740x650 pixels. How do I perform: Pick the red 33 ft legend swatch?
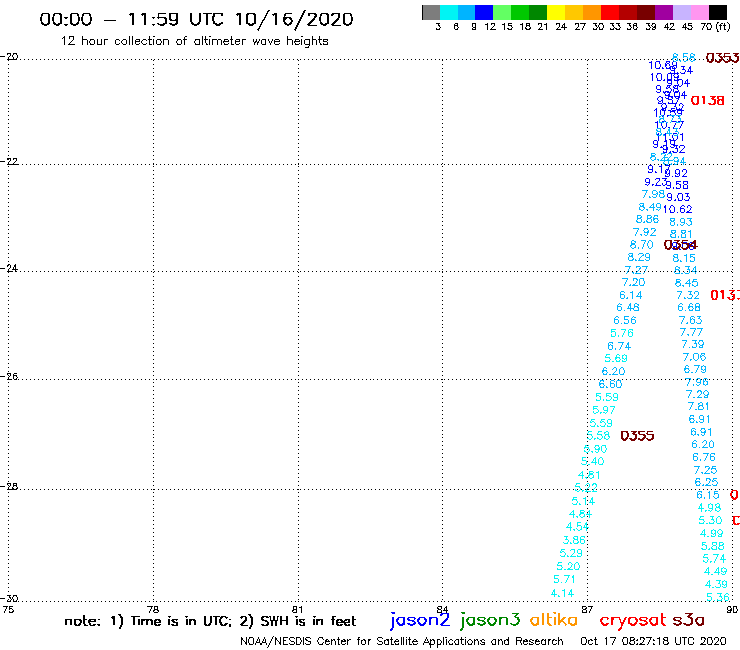pos(610,12)
